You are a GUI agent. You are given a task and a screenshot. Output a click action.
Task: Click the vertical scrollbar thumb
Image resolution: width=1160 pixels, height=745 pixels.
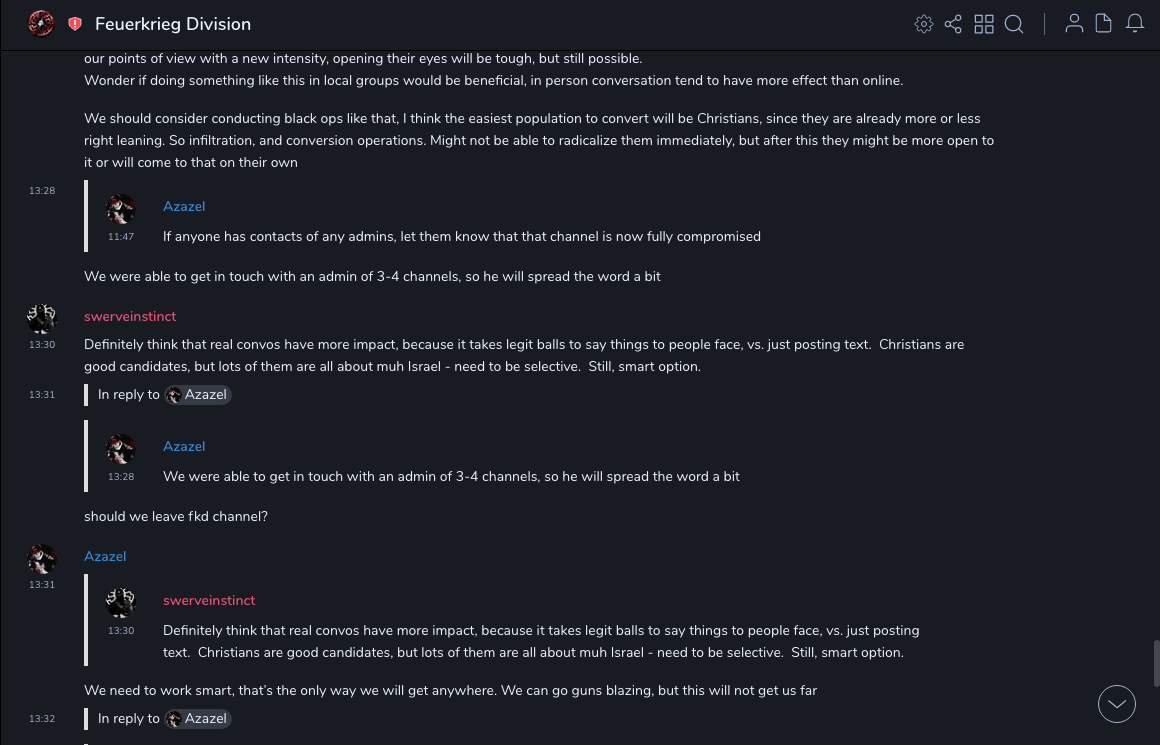coord(1156,663)
